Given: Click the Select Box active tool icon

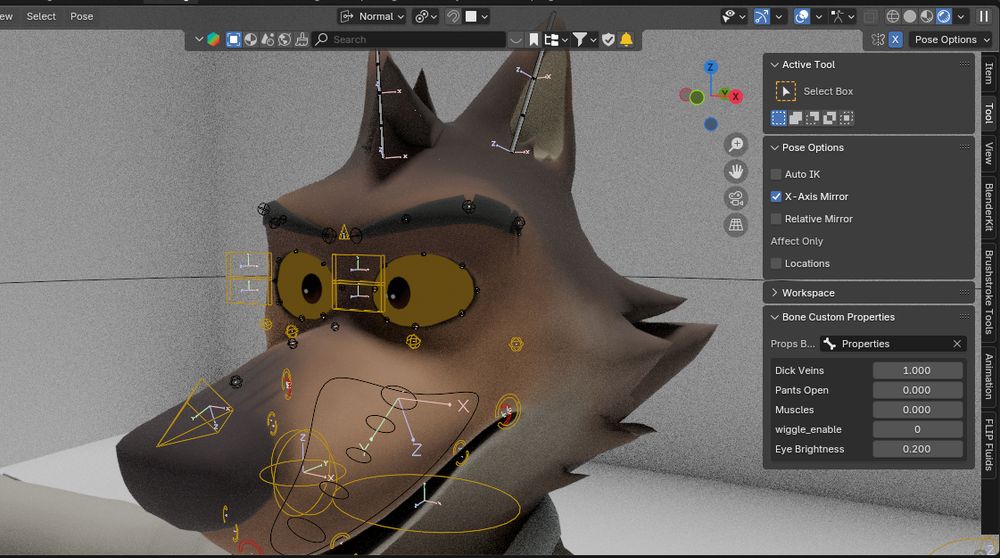Looking at the screenshot, I should (786, 91).
